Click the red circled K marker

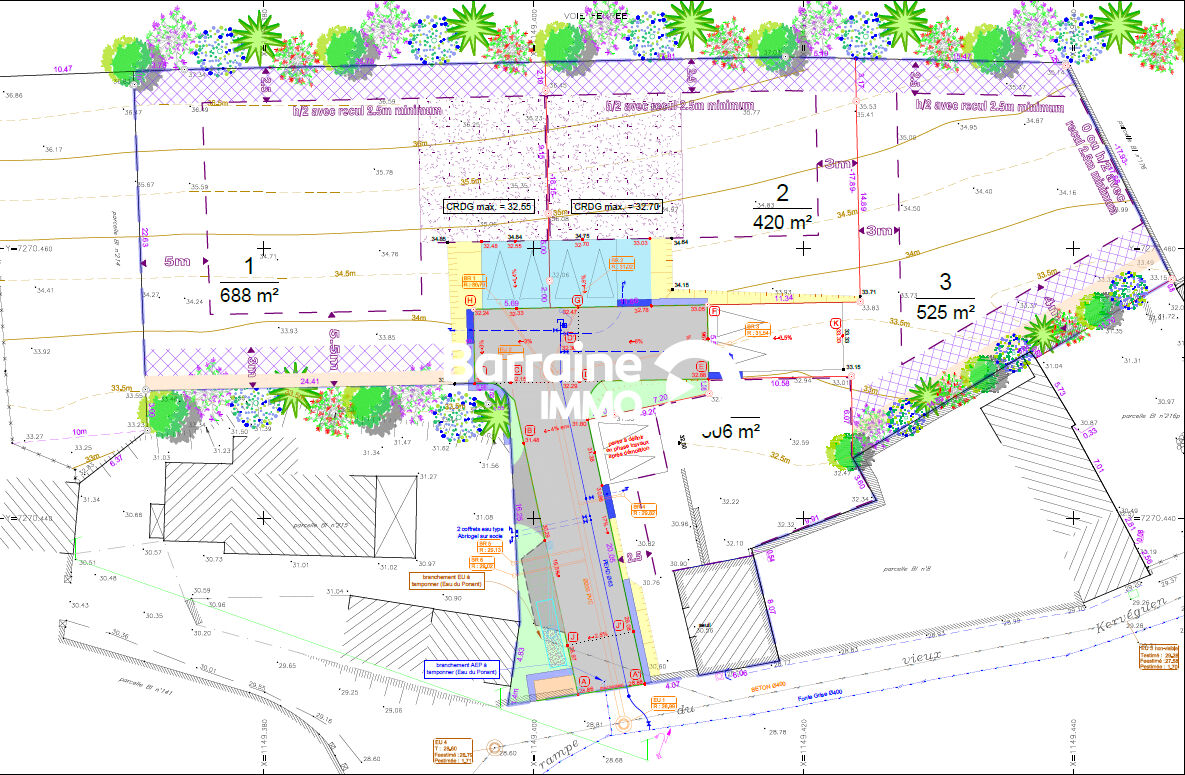click(x=835, y=322)
